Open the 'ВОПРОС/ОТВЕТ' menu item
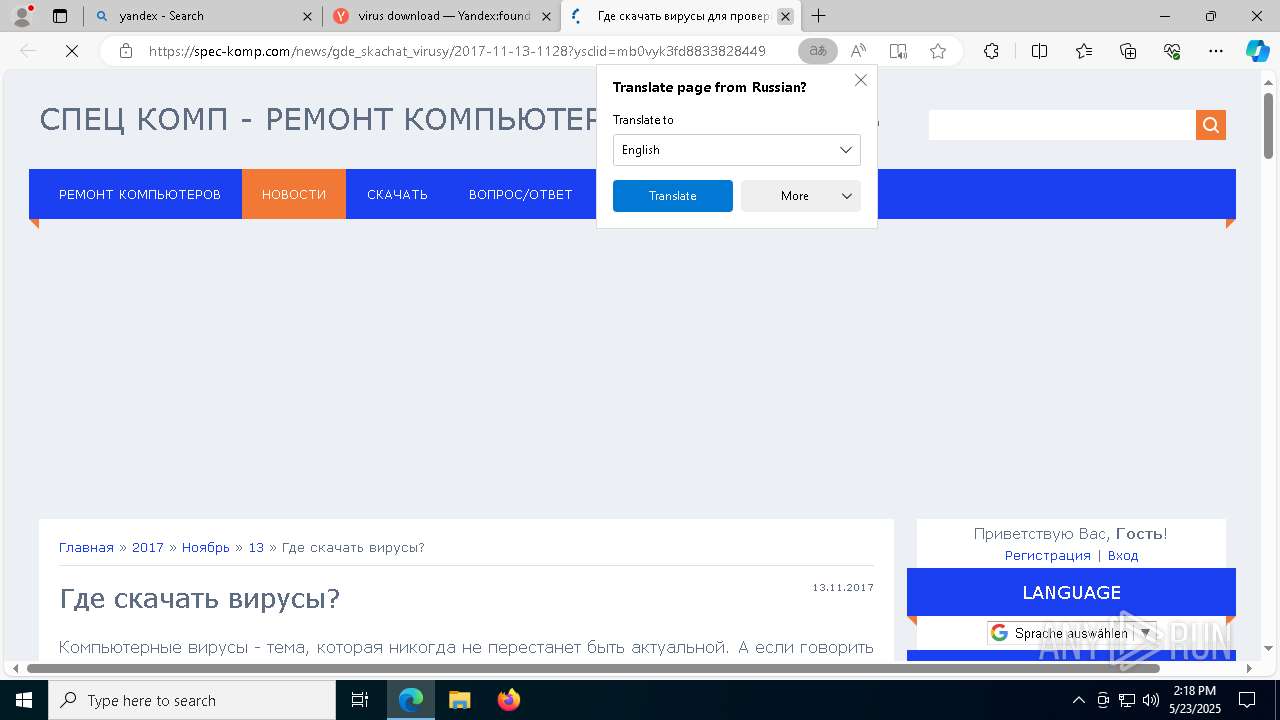 pos(521,194)
